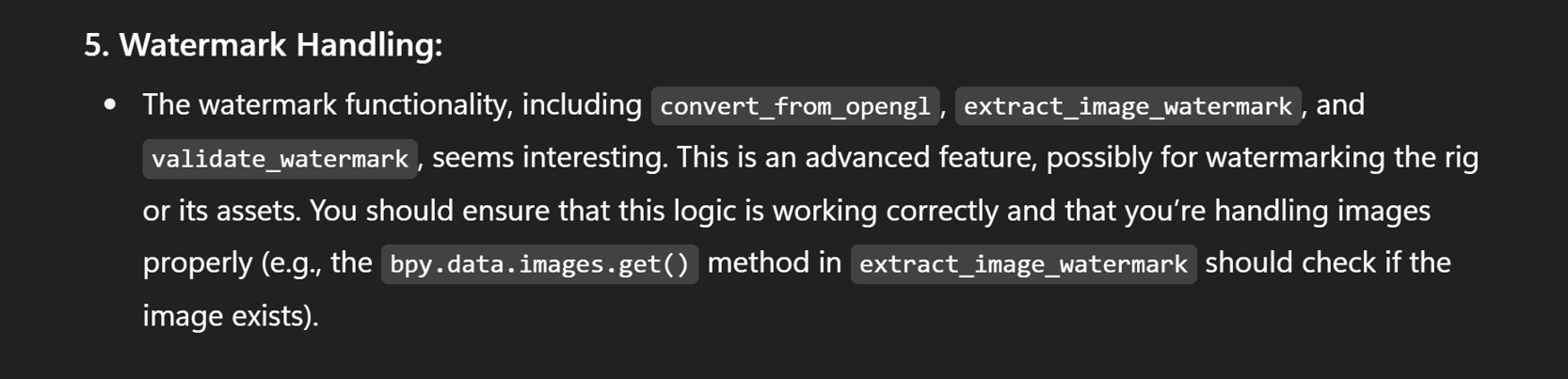Screen dimensions: 1568x379
Task: Click the word "assets"
Action: coord(253,210)
